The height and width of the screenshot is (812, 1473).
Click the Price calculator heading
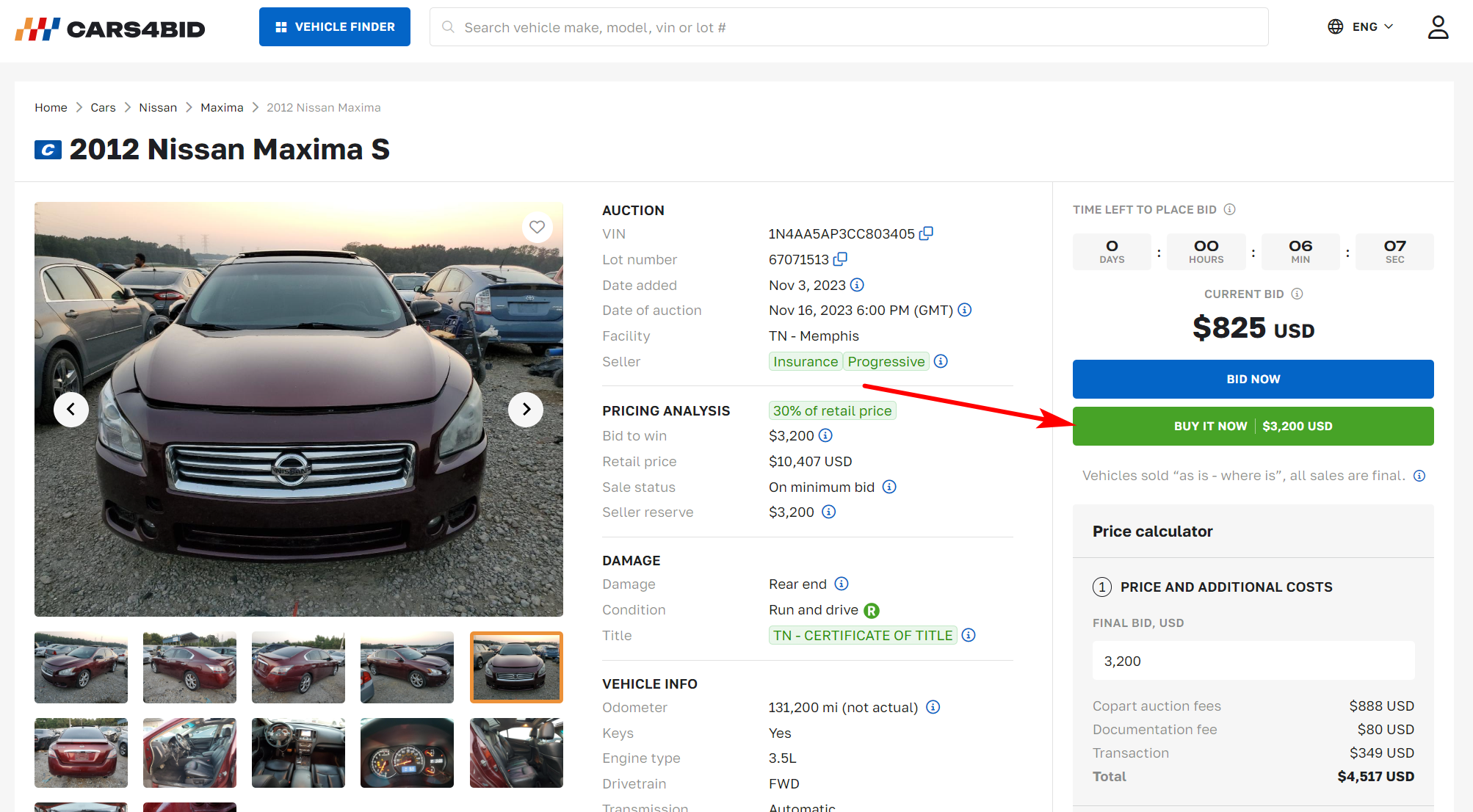1152,531
